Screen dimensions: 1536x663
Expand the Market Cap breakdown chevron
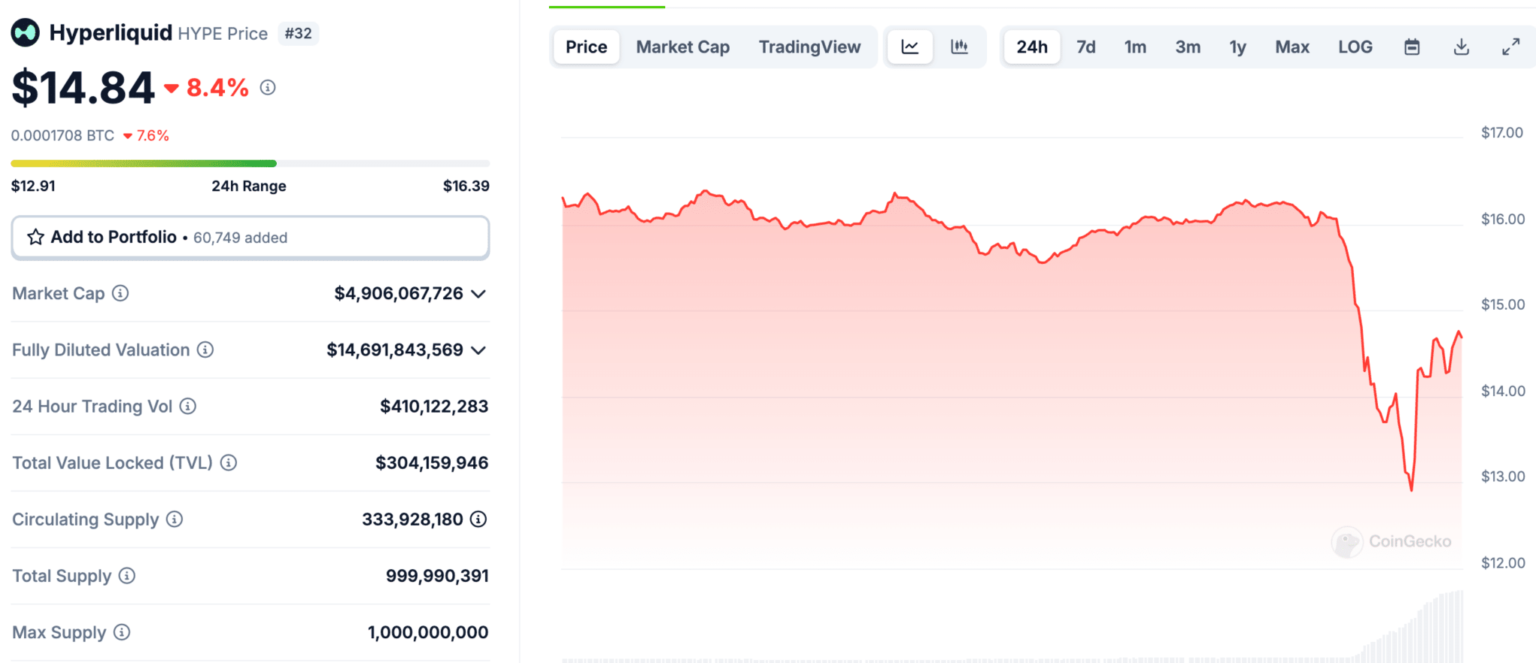pyautogui.click(x=478, y=293)
